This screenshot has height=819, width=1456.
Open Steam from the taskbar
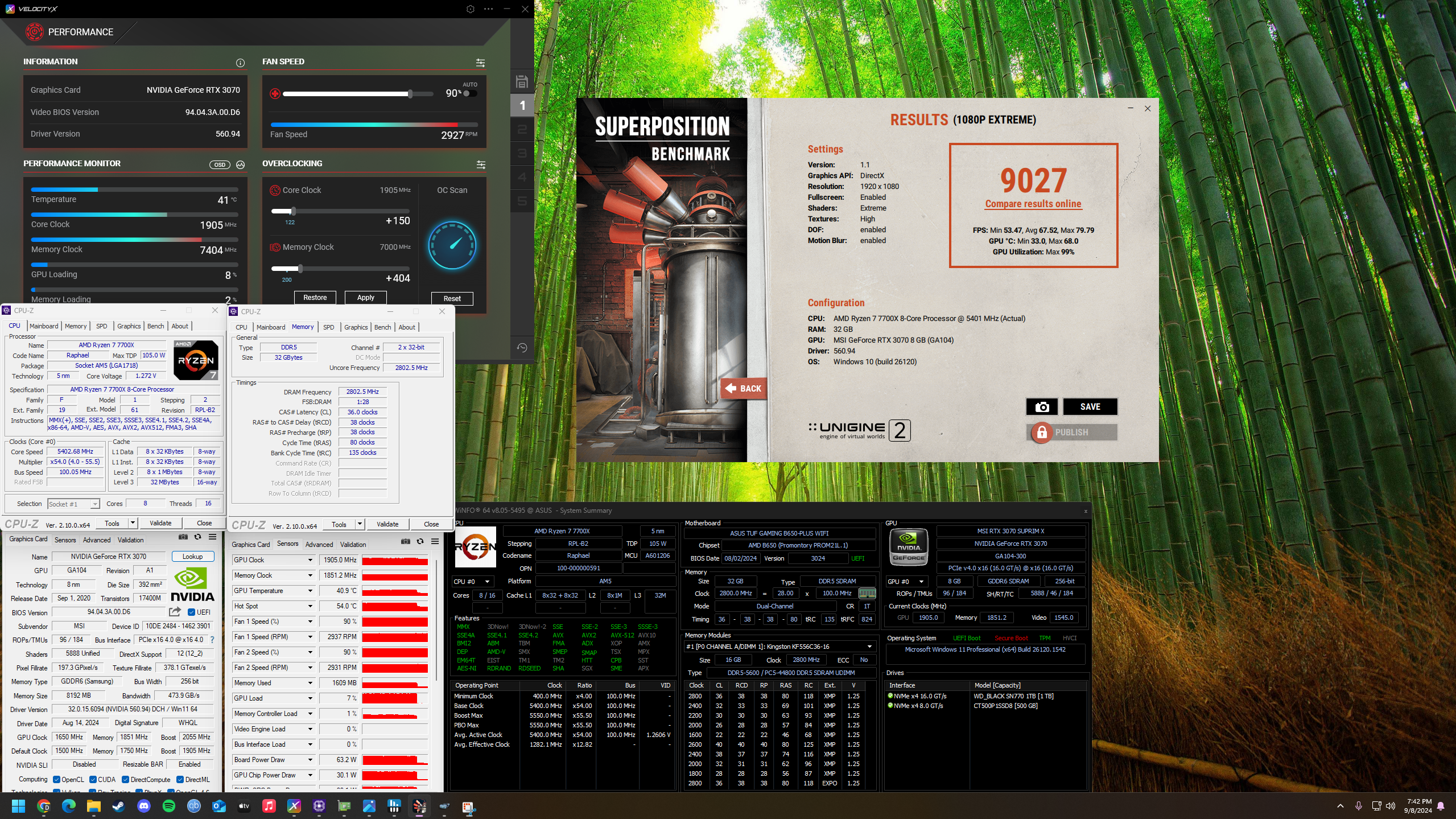pyautogui.click(x=118, y=806)
